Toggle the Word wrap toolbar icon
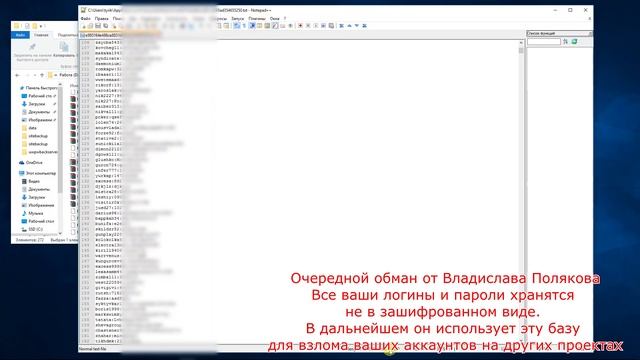640x360 pixels. pyautogui.click(x=236, y=26)
